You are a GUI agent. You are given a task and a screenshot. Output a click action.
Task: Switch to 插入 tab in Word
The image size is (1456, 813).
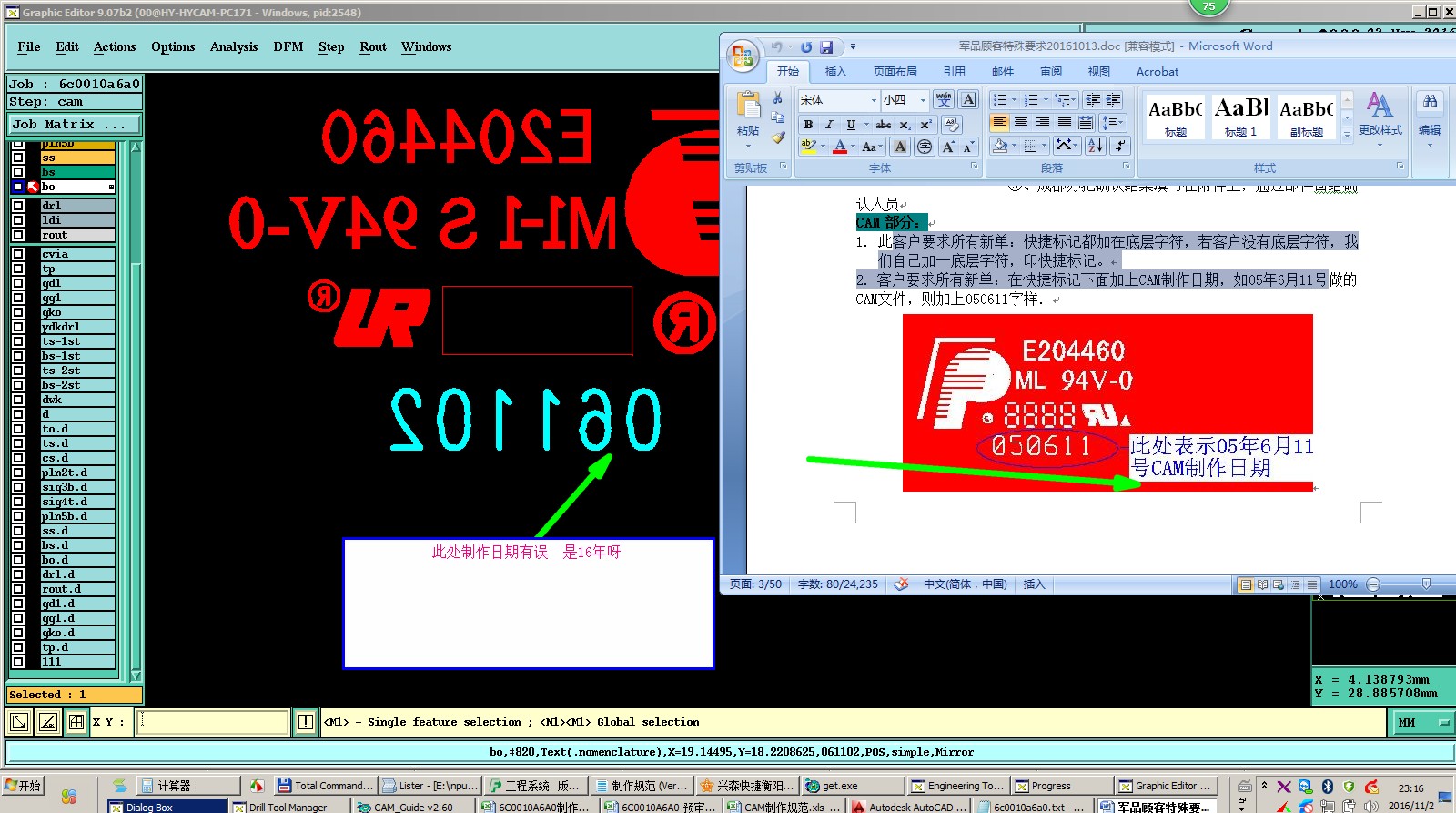click(835, 72)
